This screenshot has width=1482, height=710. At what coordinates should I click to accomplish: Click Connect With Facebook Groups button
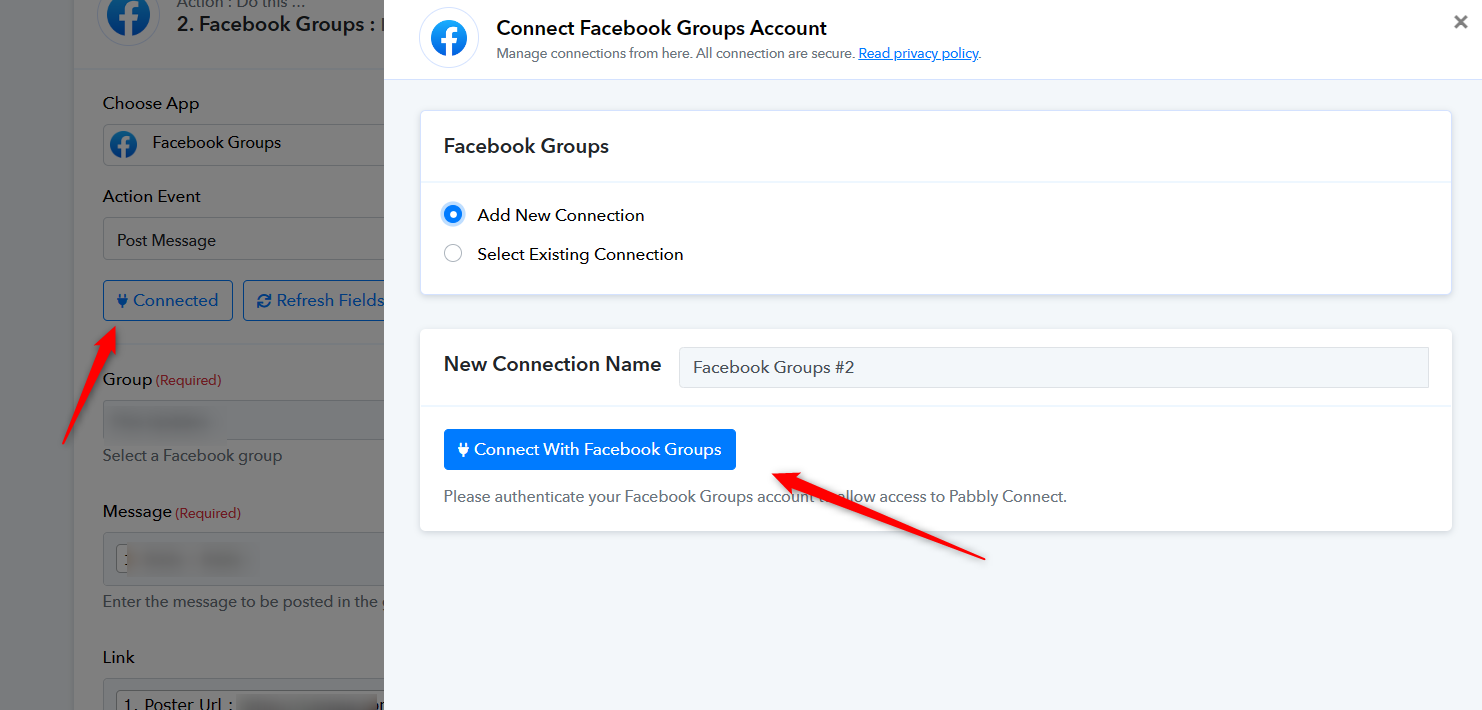[x=590, y=450]
